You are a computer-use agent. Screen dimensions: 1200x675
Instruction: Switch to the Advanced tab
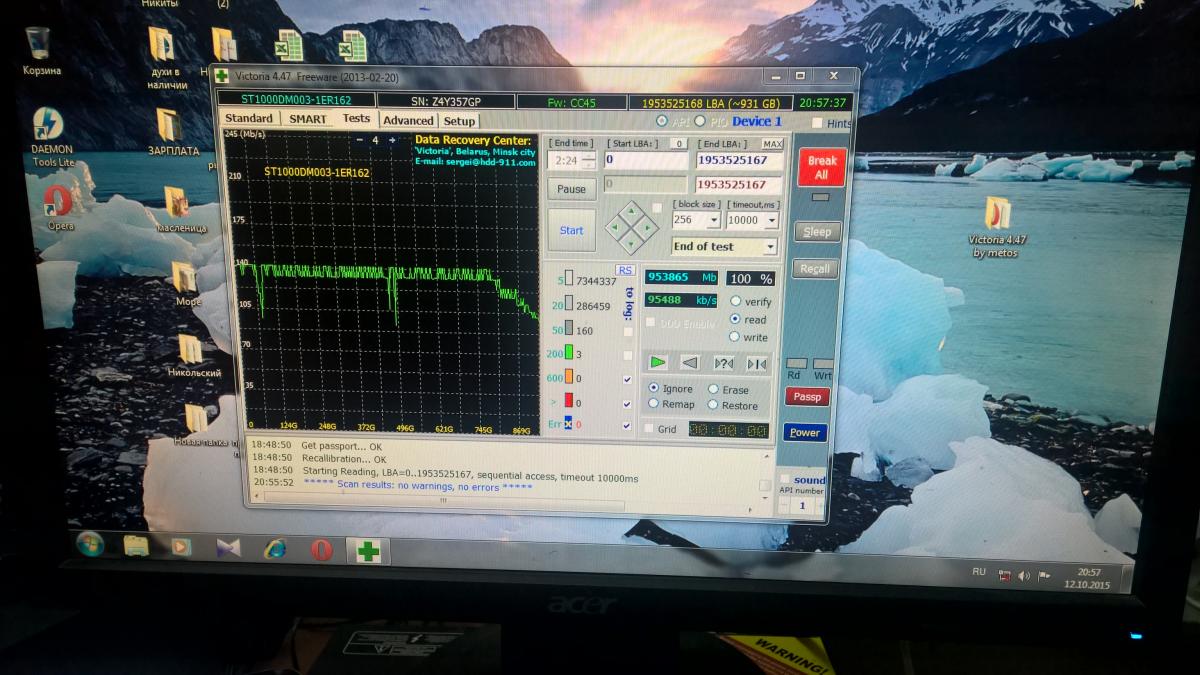point(408,121)
